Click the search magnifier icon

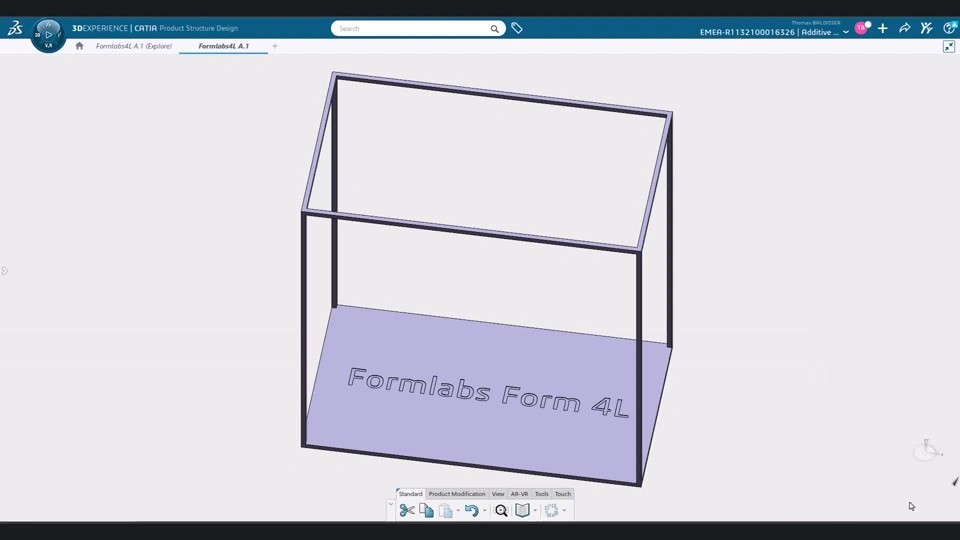pyautogui.click(x=494, y=29)
